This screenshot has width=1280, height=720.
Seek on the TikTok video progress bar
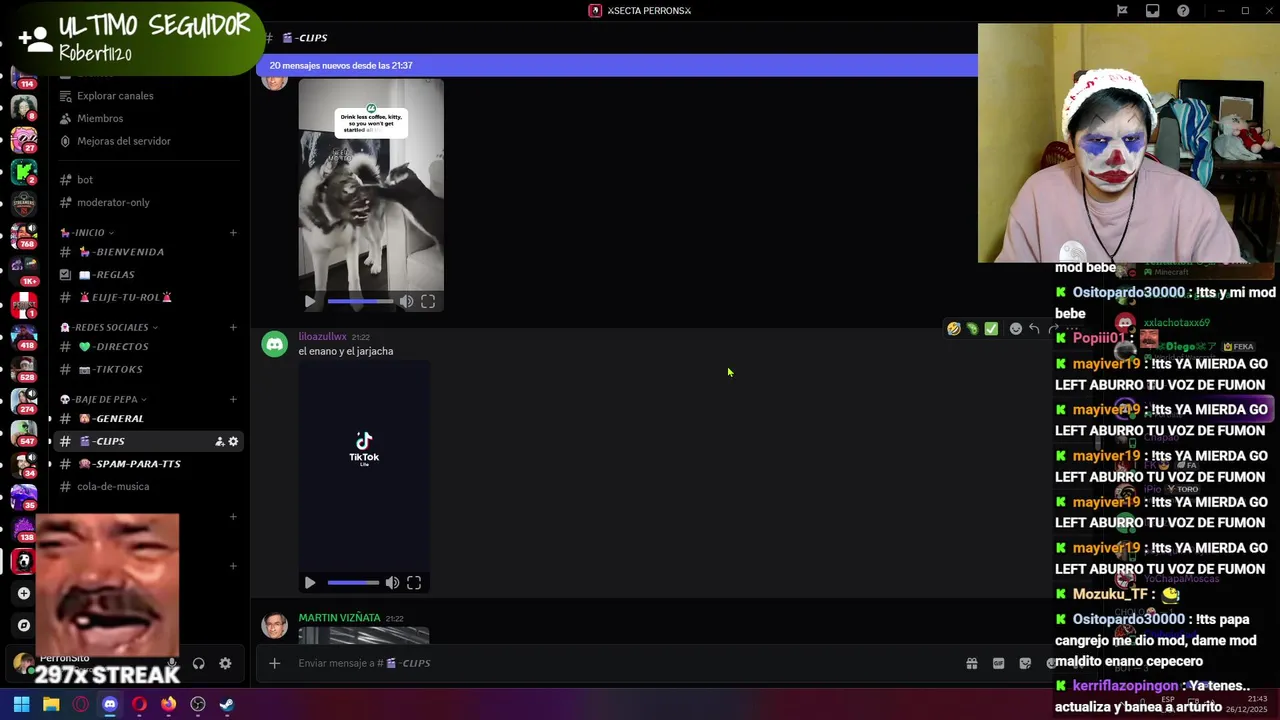click(x=353, y=582)
